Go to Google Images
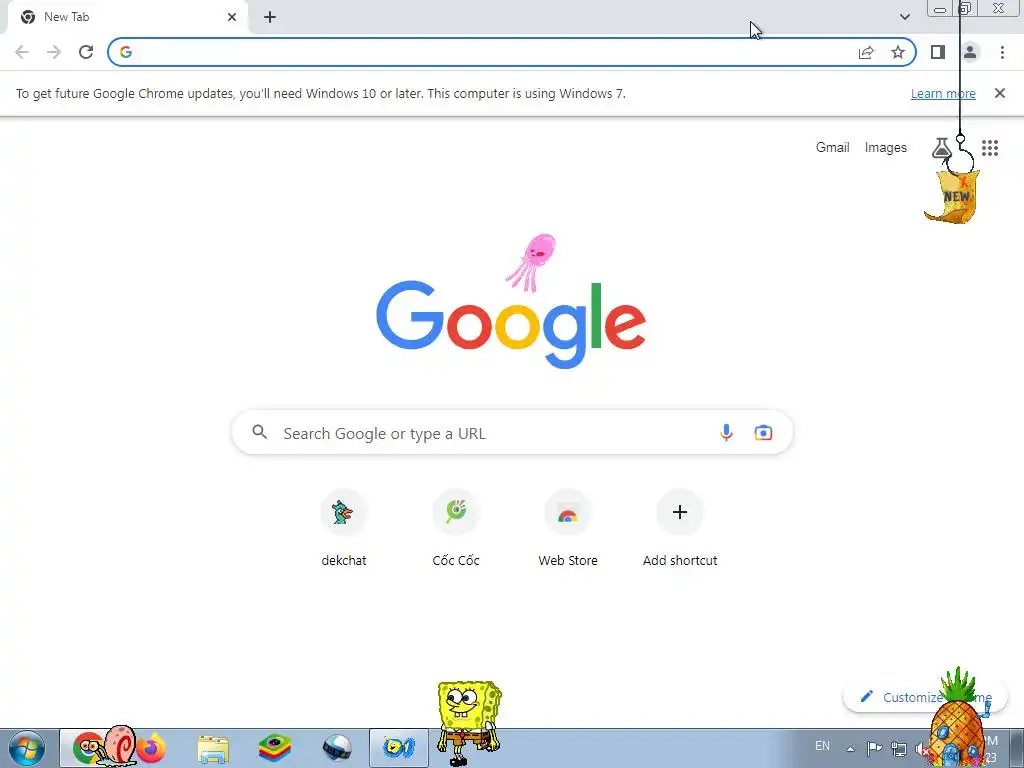The height and width of the screenshot is (768, 1024). click(886, 148)
